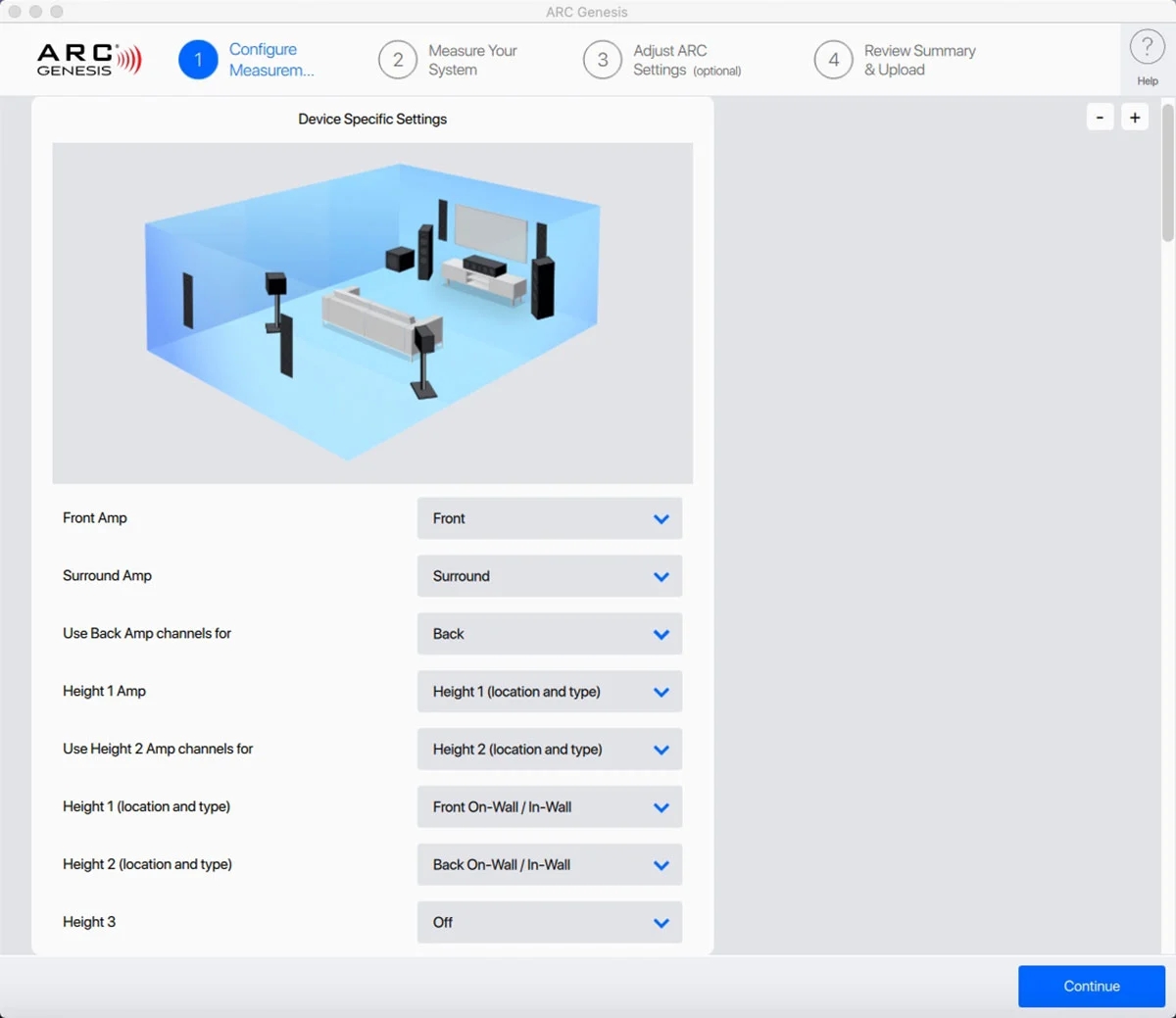Open Use Height 2 Amp channels dropdown
Viewport: 1176px width, 1018px height.
(x=549, y=750)
